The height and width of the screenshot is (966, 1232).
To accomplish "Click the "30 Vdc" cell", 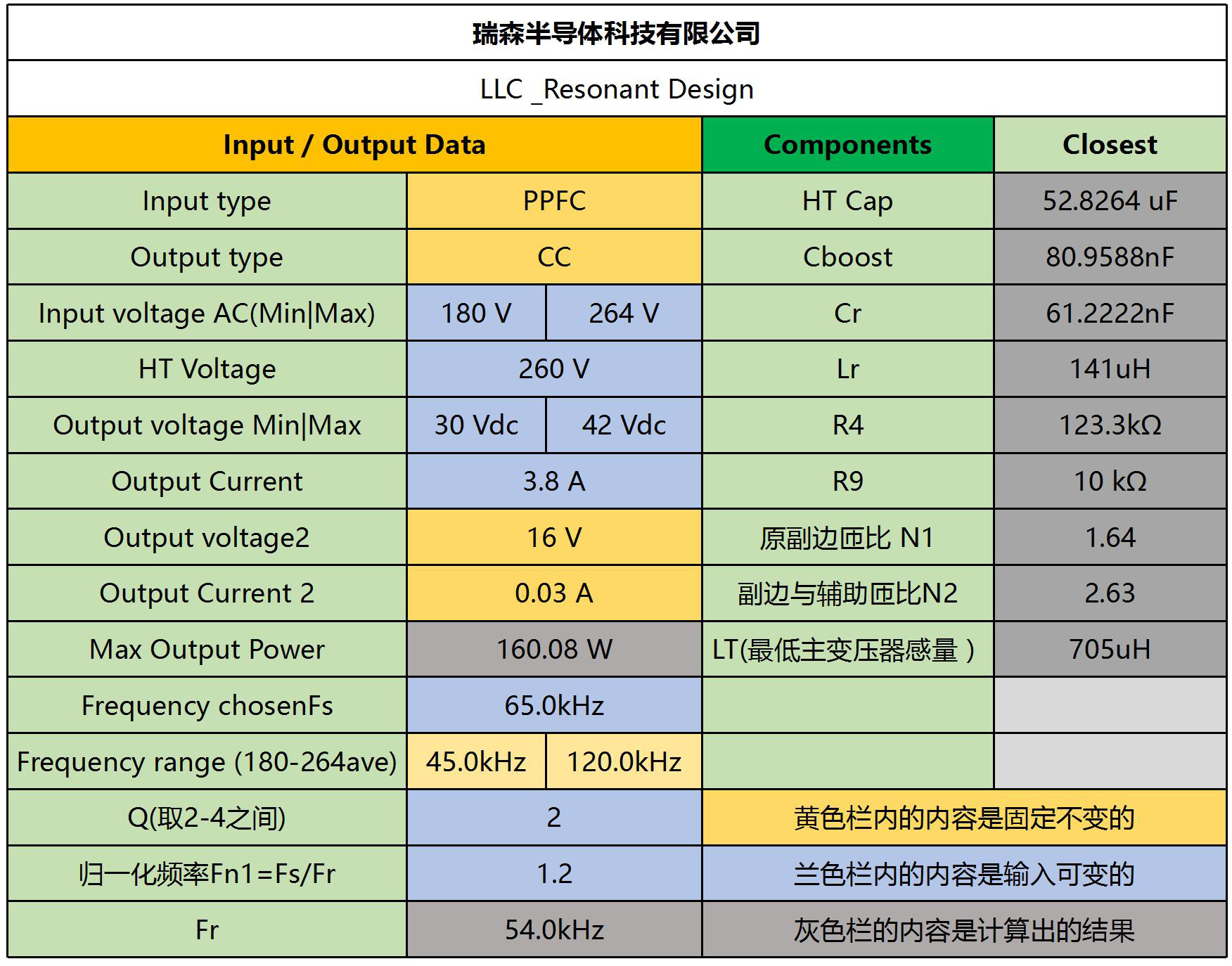I will (476, 425).
